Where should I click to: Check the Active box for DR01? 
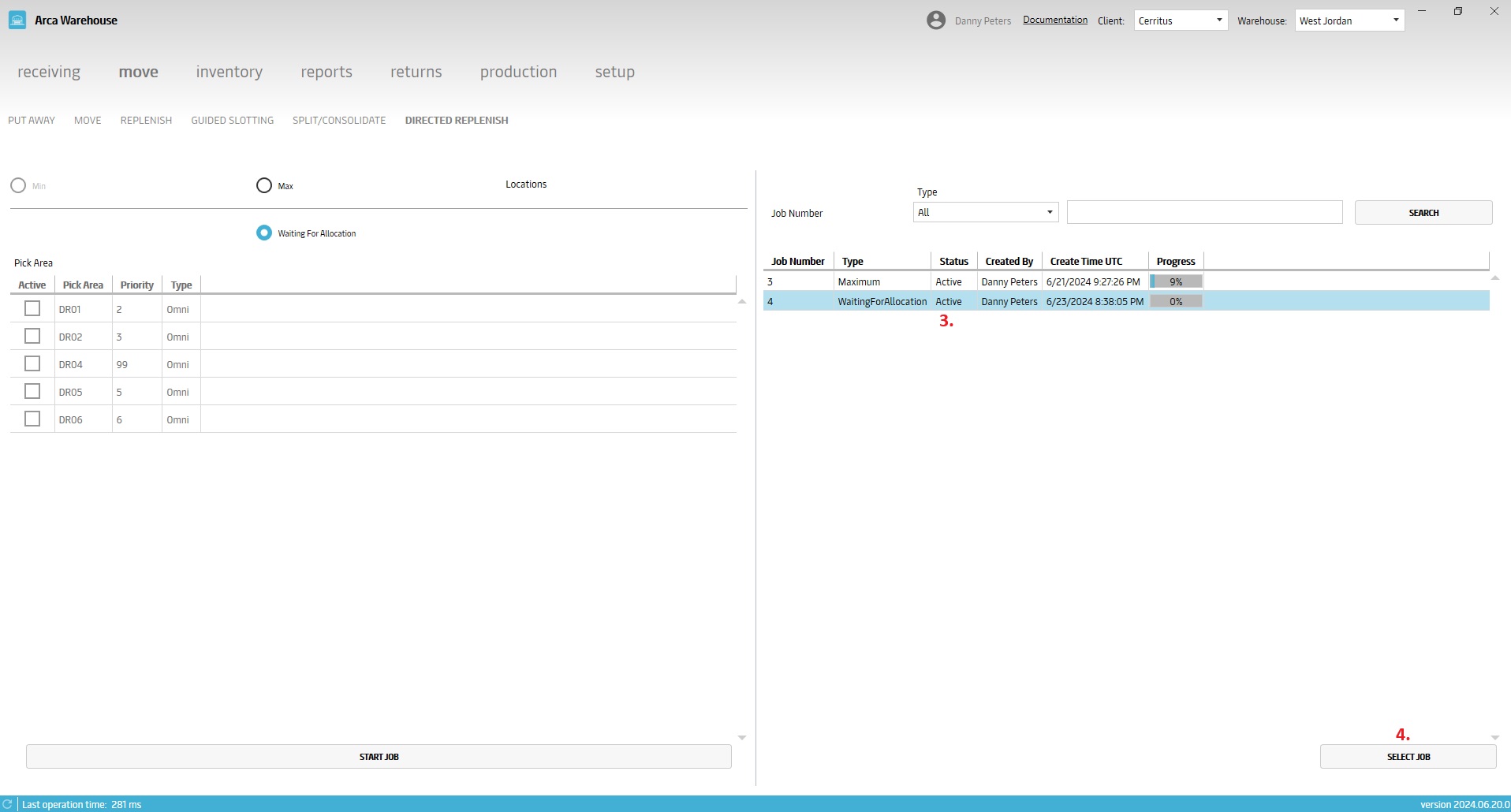click(32, 308)
